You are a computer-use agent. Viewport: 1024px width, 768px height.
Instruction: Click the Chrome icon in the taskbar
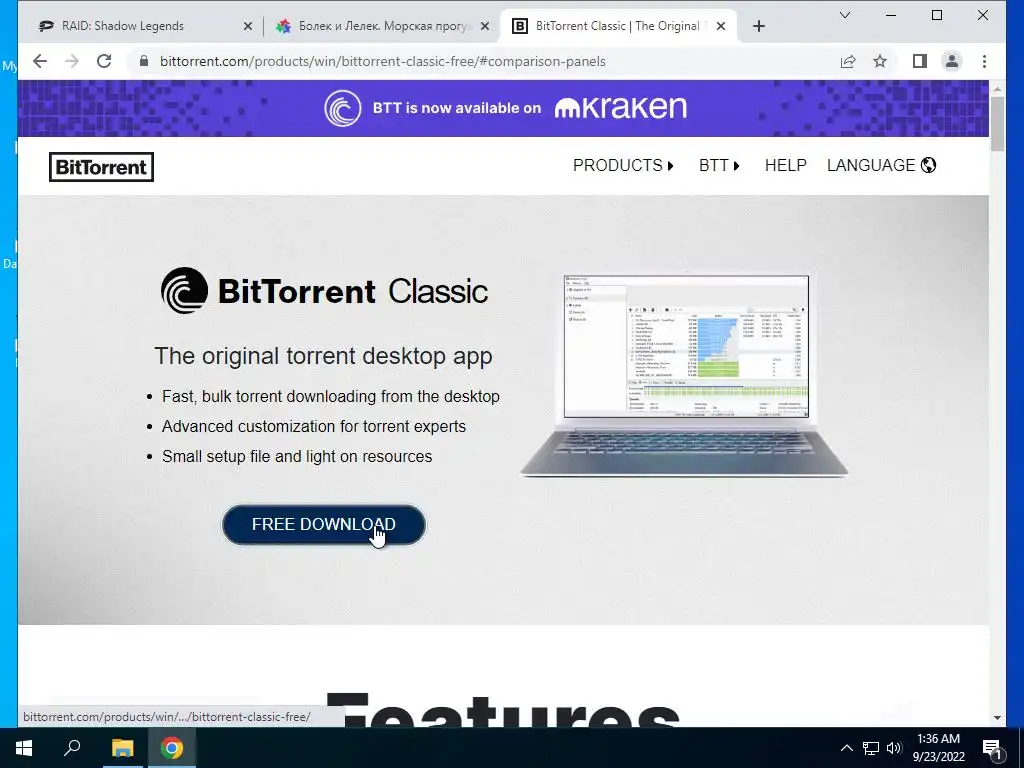[x=172, y=748]
